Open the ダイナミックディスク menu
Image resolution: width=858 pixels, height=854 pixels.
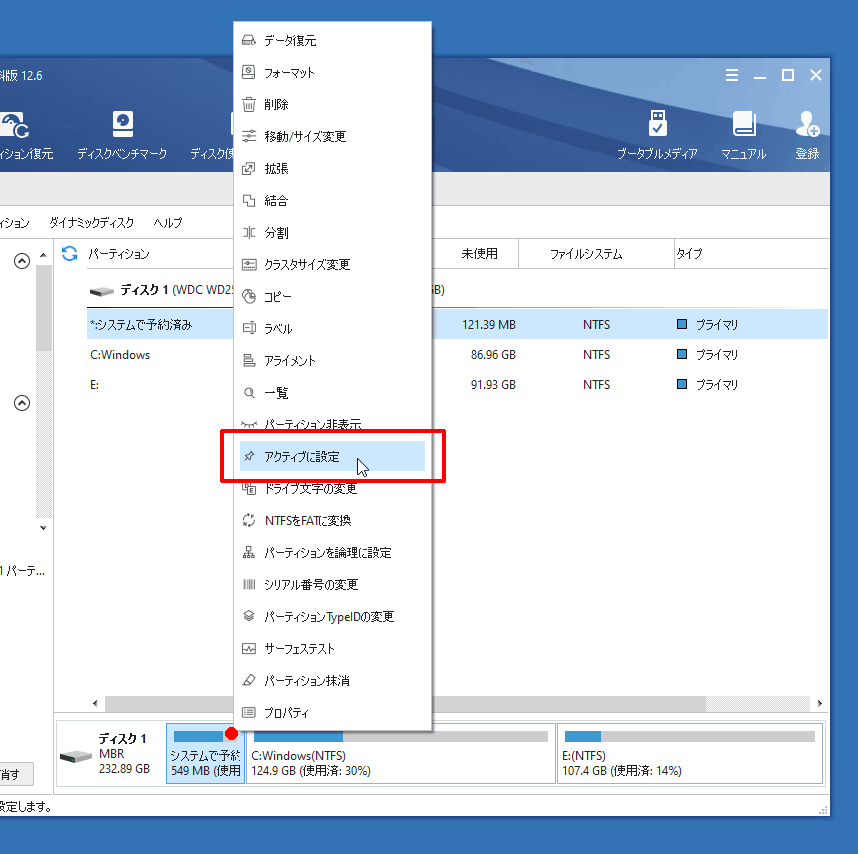[x=91, y=223]
